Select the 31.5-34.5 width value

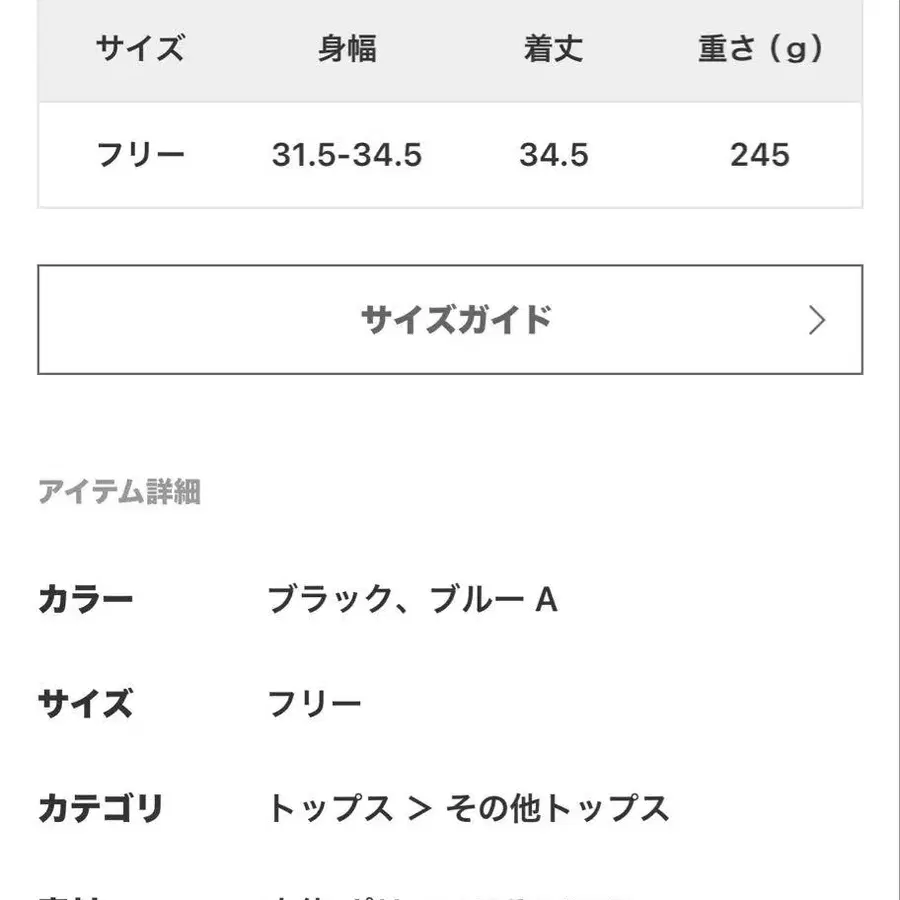point(347,155)
